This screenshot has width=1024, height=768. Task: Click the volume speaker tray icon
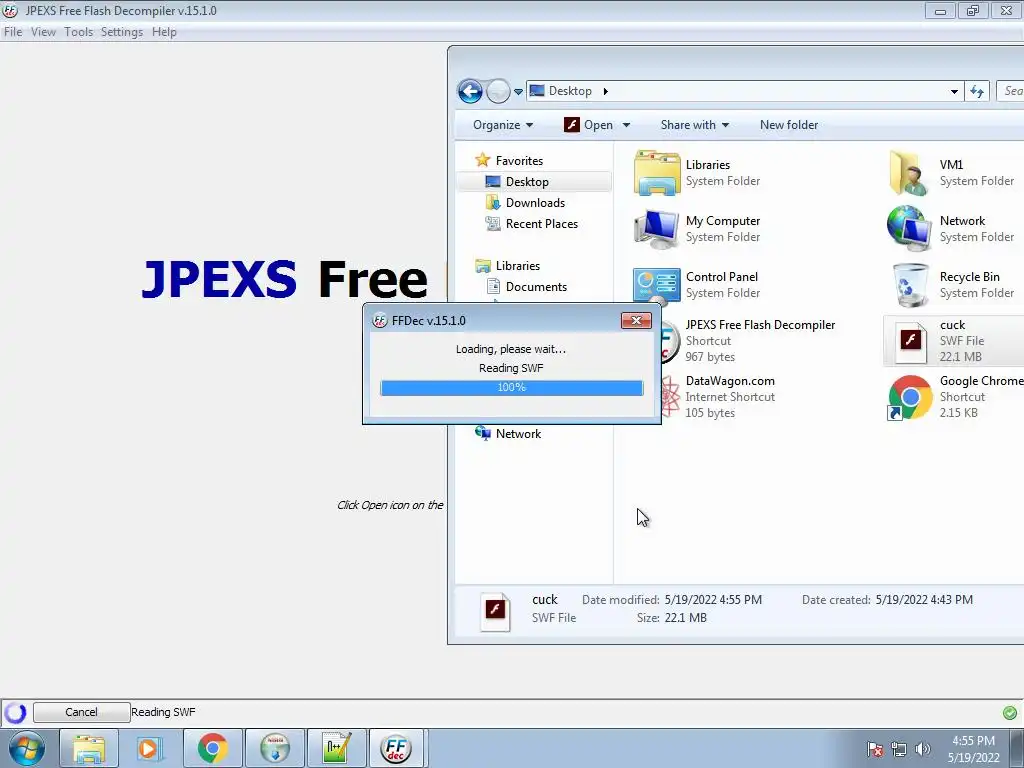[x=922, y=749]
